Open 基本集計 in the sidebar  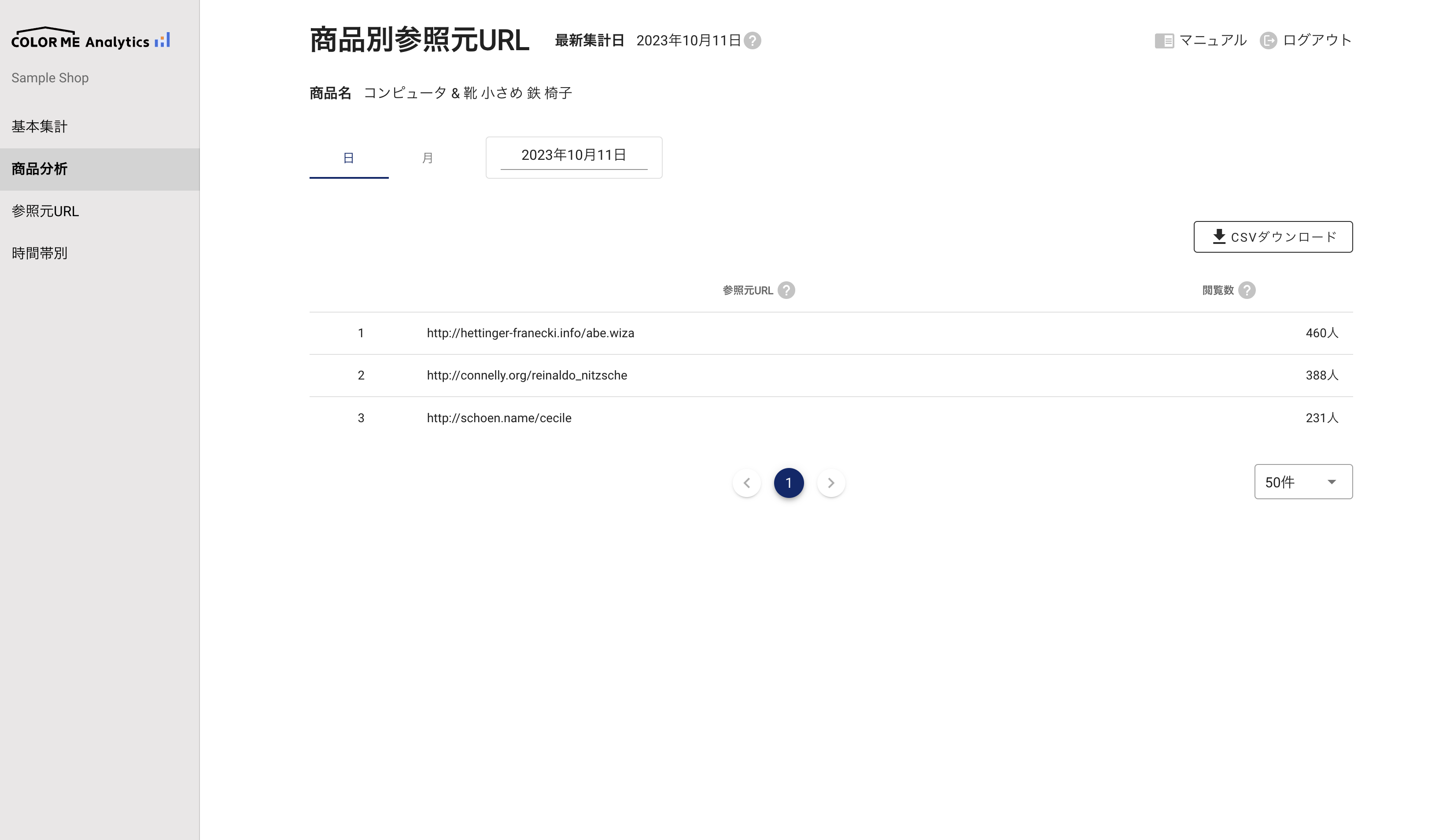100,126
